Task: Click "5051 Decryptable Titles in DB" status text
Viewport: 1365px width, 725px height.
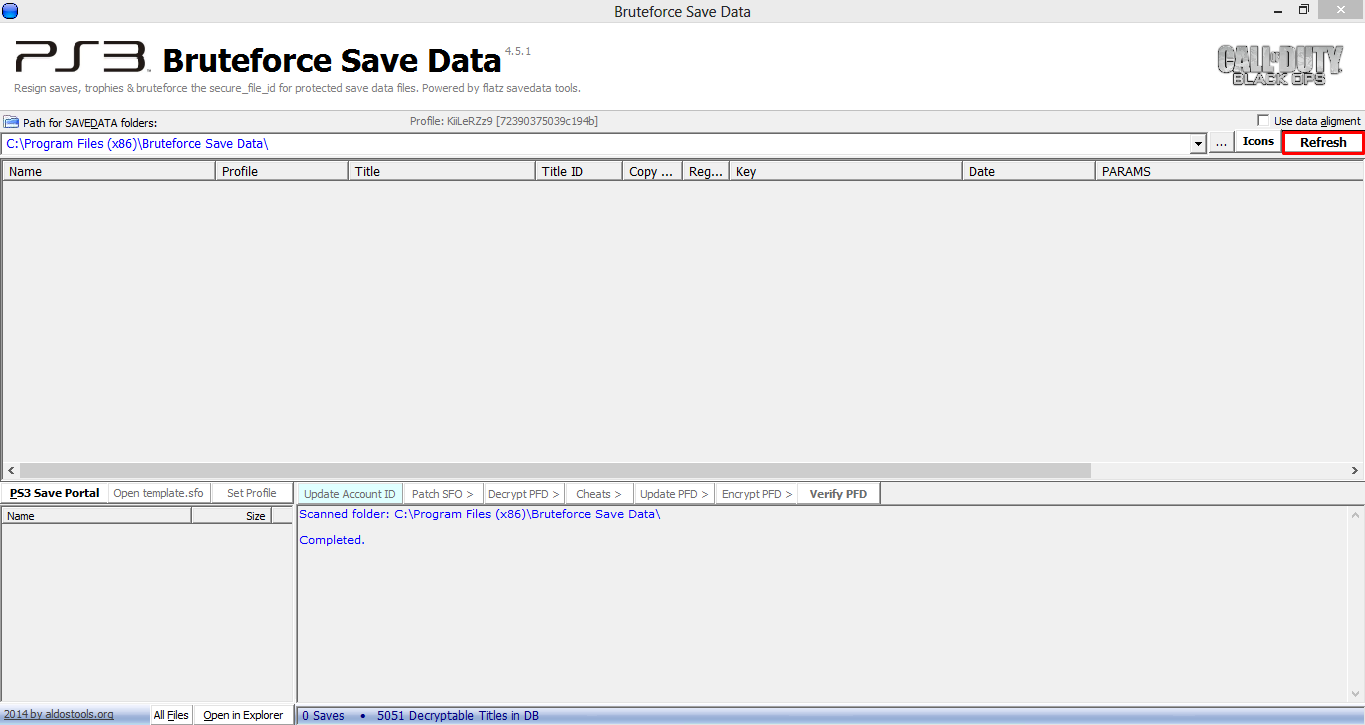Action: 458,716
